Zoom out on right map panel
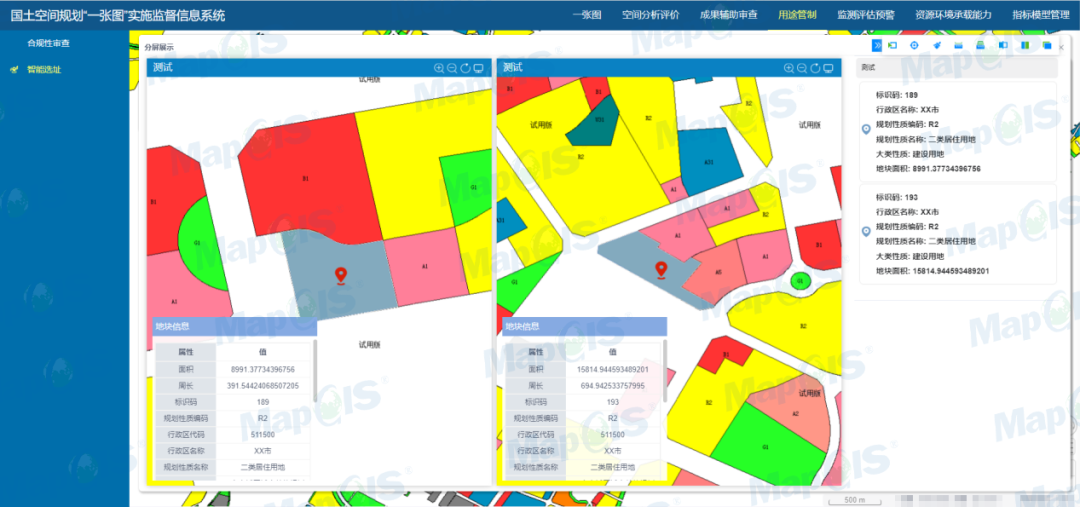The image size is (1080, 507). click(802, 68)
